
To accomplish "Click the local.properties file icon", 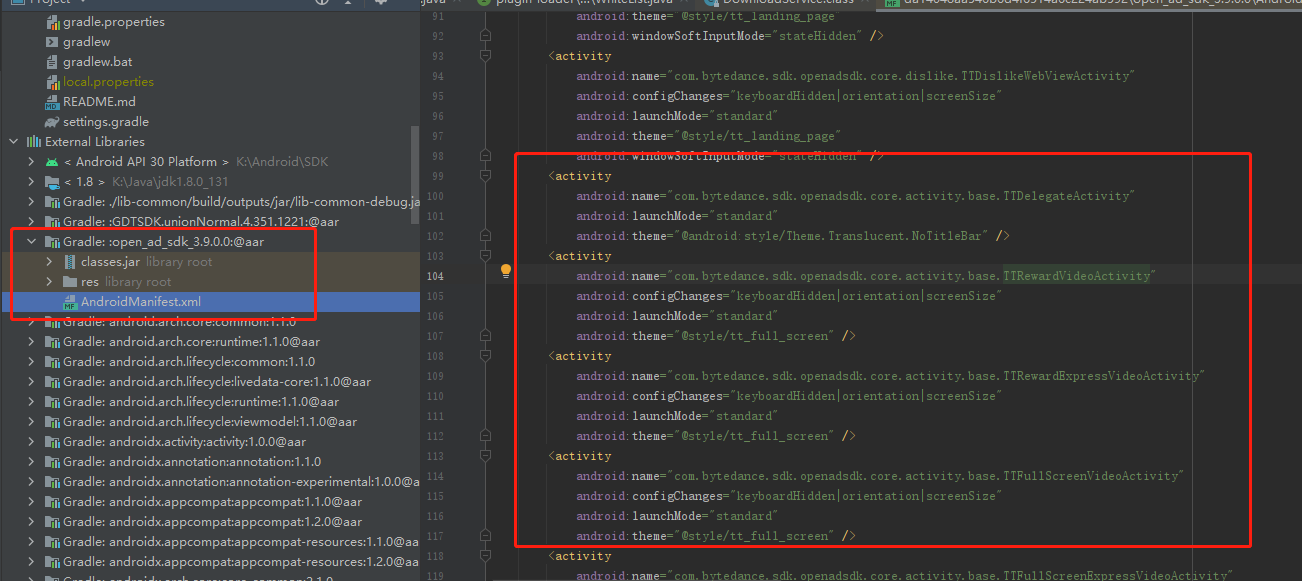I will pyautogui.click(x=52, y=82).
